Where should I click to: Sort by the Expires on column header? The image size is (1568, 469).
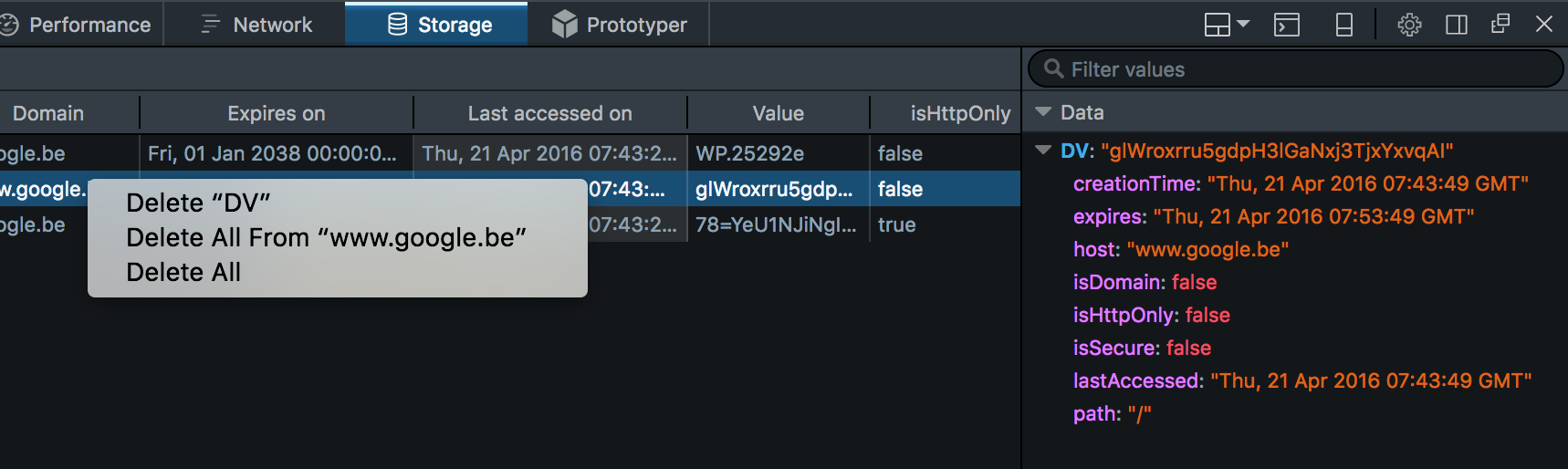pos(277,113)
